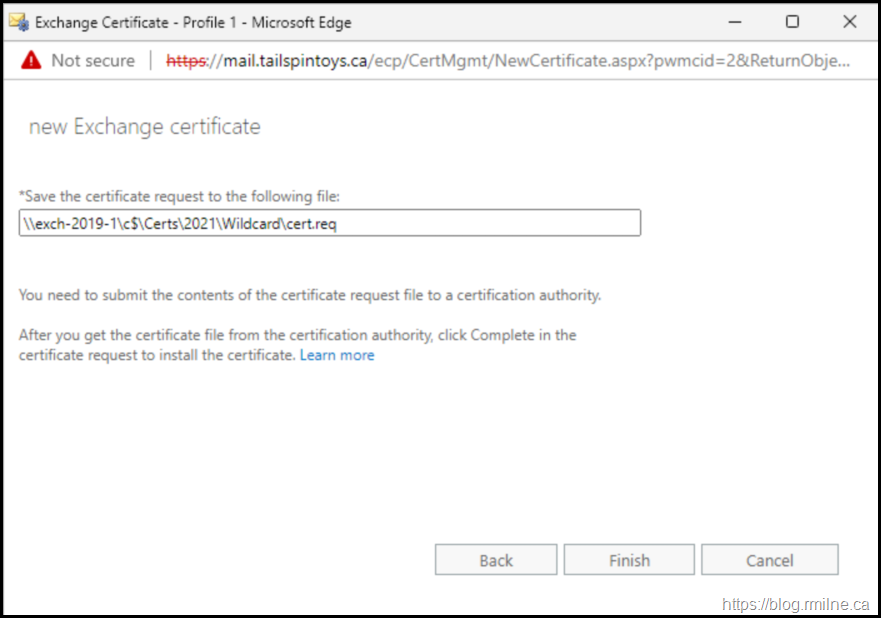Cancel the new certificate wizard
Screen dimensions: 881x618
pyautogui.click(x=769, y=560)
